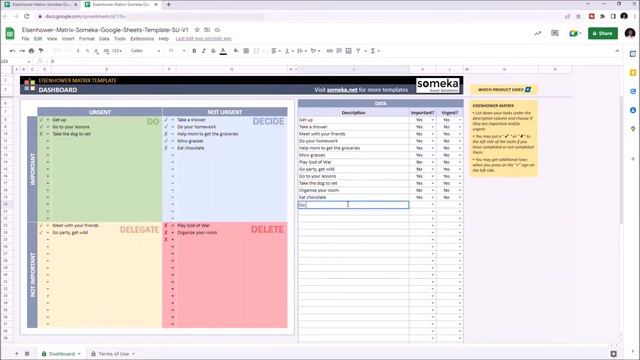Open the browser extensions puzzle icon
Screen dimensions: 640x360
602,16
